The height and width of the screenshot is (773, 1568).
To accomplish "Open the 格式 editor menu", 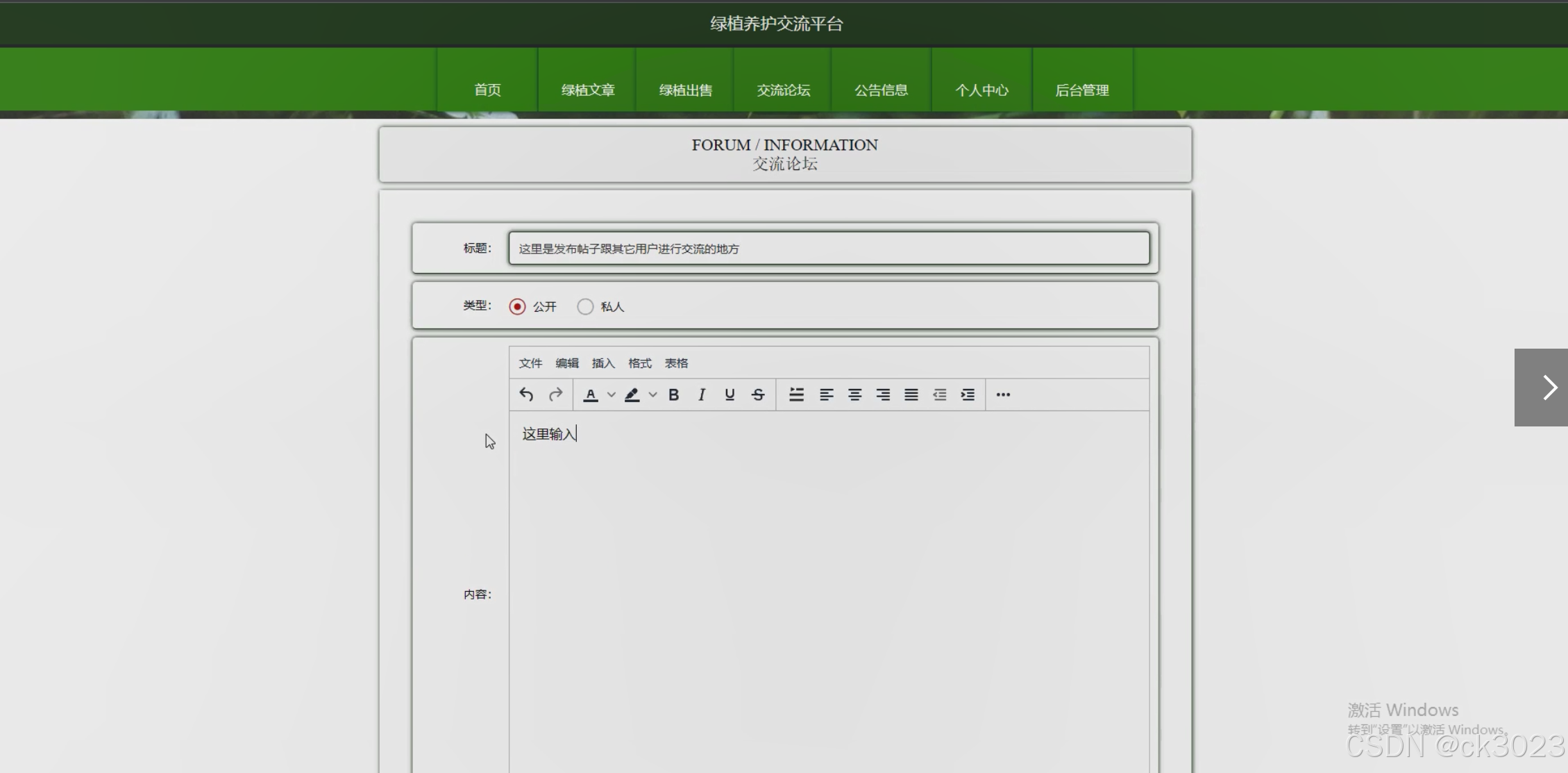I will click(639, 363).
